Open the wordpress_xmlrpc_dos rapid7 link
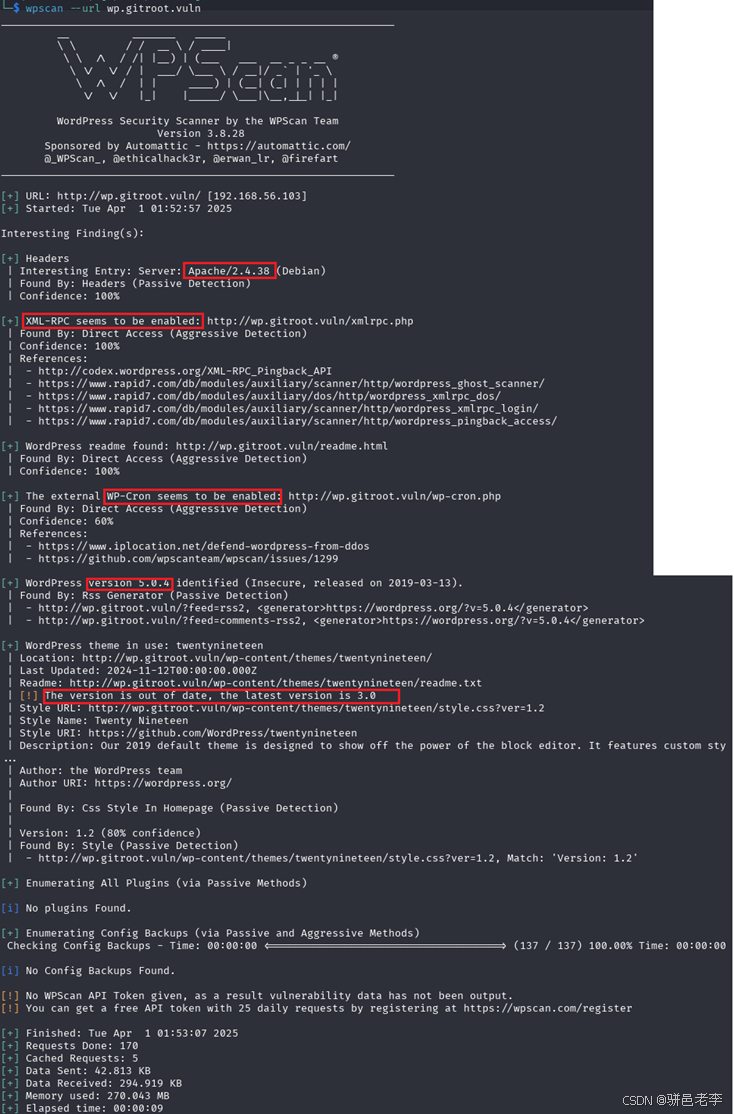This screenshot has height=1114, width=734. point(269,396)
